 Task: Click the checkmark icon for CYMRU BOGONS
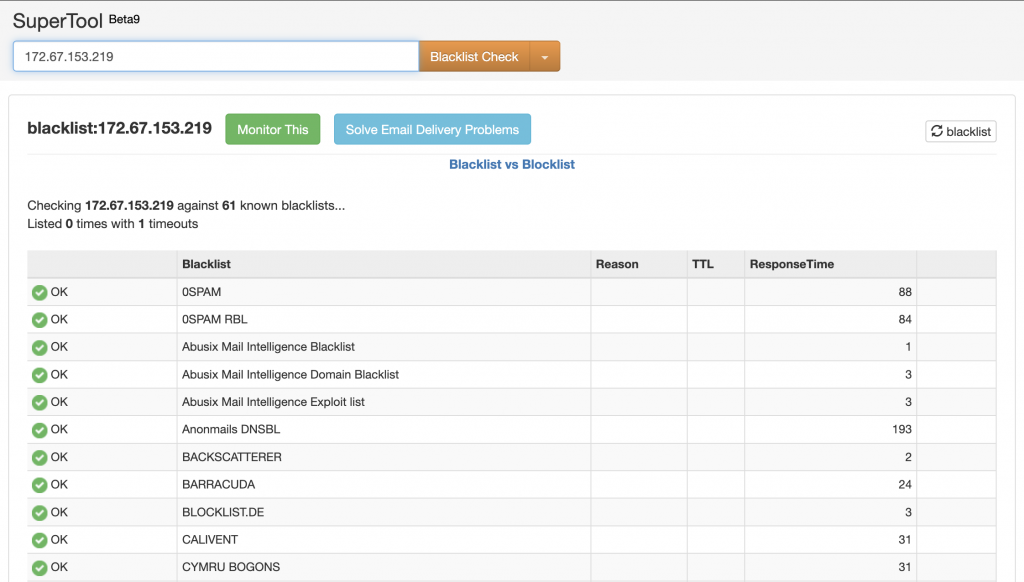[x=39, y=568]
